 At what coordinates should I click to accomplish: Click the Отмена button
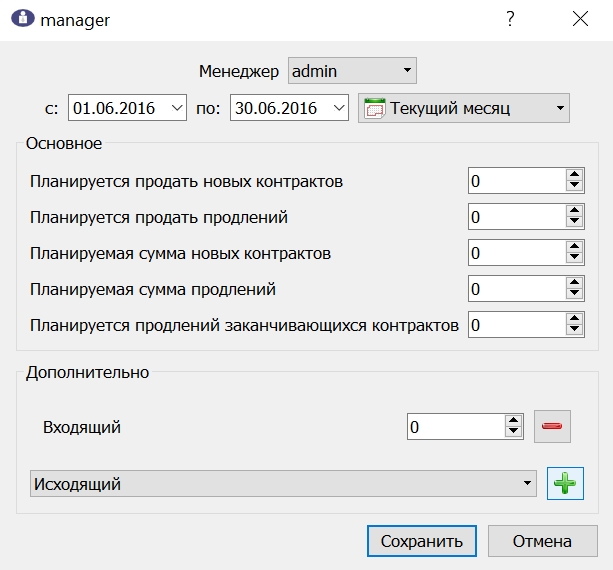[543, 541]
